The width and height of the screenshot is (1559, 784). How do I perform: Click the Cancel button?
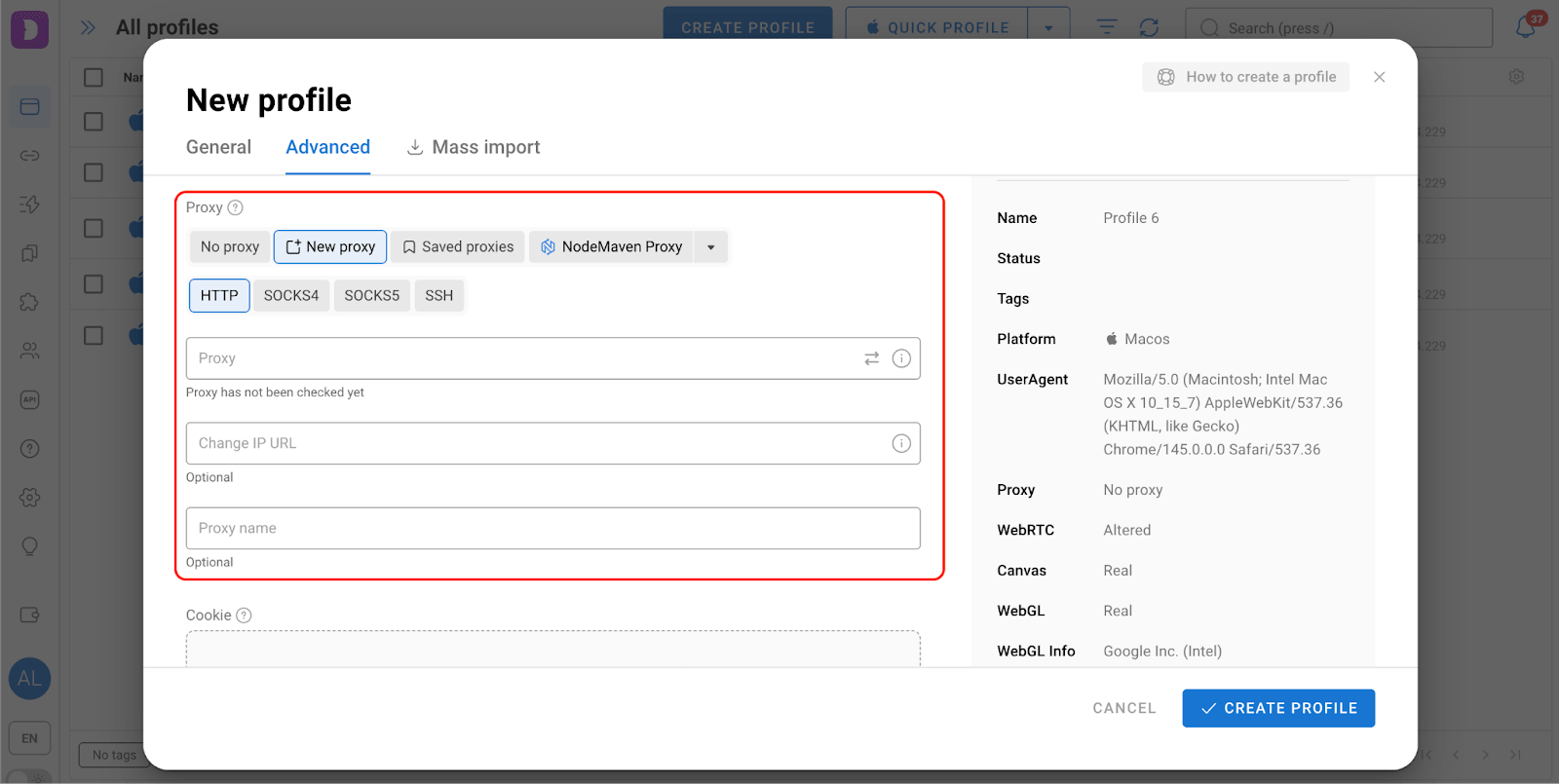1123,708
